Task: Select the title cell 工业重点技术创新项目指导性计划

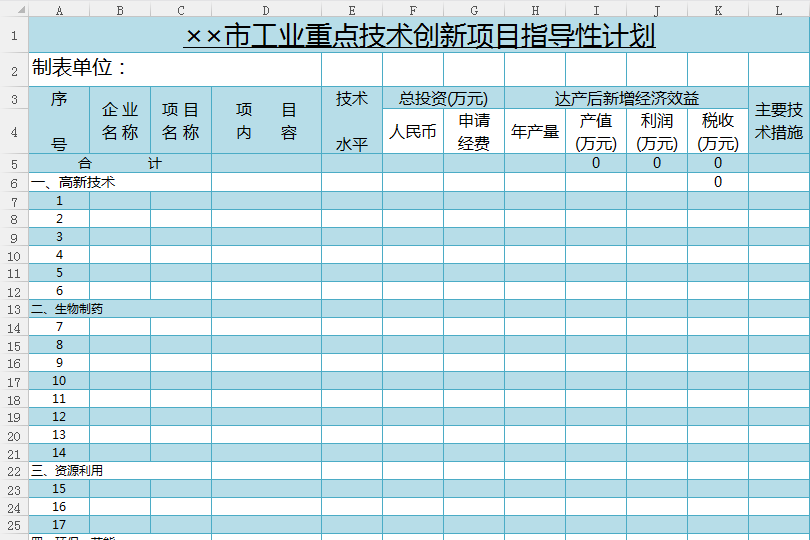Action: pos(419,37)
